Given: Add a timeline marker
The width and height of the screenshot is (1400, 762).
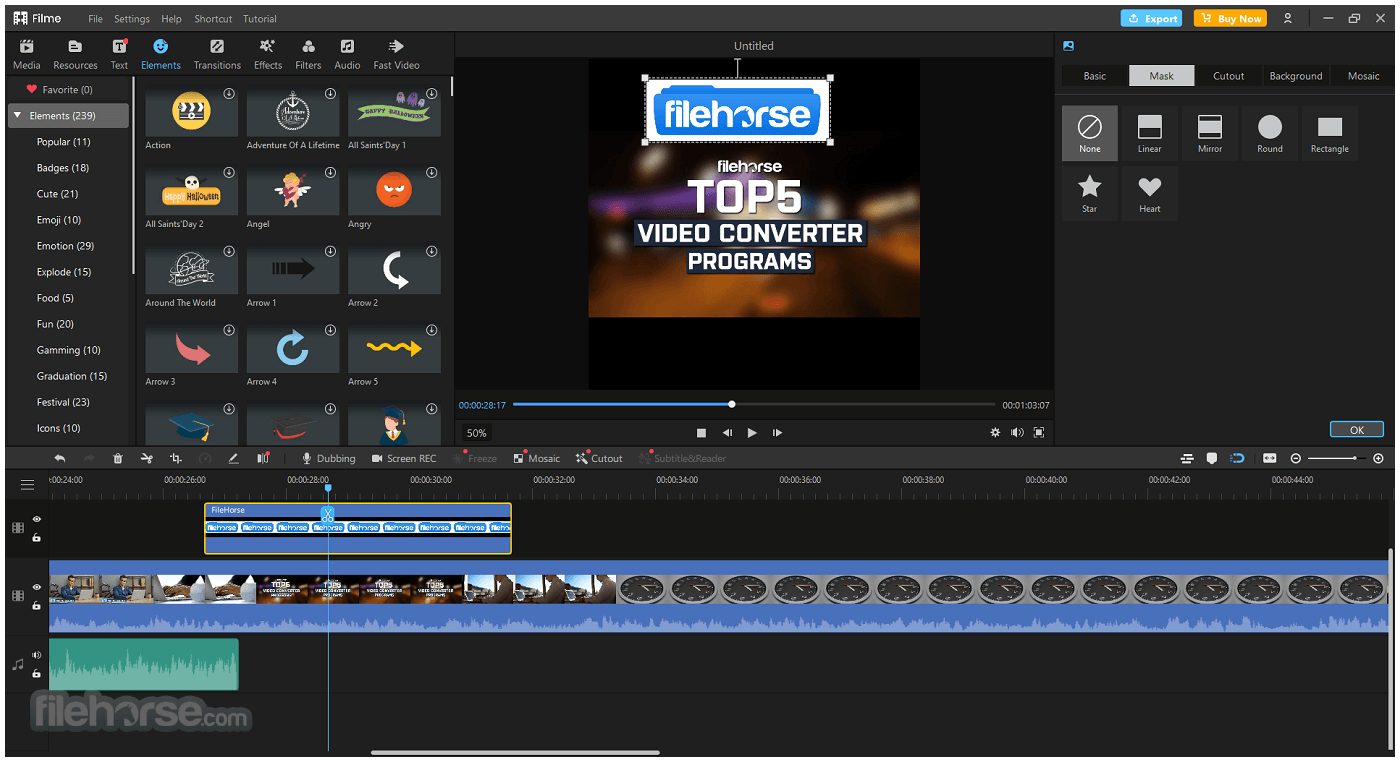Looking at the screenshot, I should click(x=1212, y=458).
